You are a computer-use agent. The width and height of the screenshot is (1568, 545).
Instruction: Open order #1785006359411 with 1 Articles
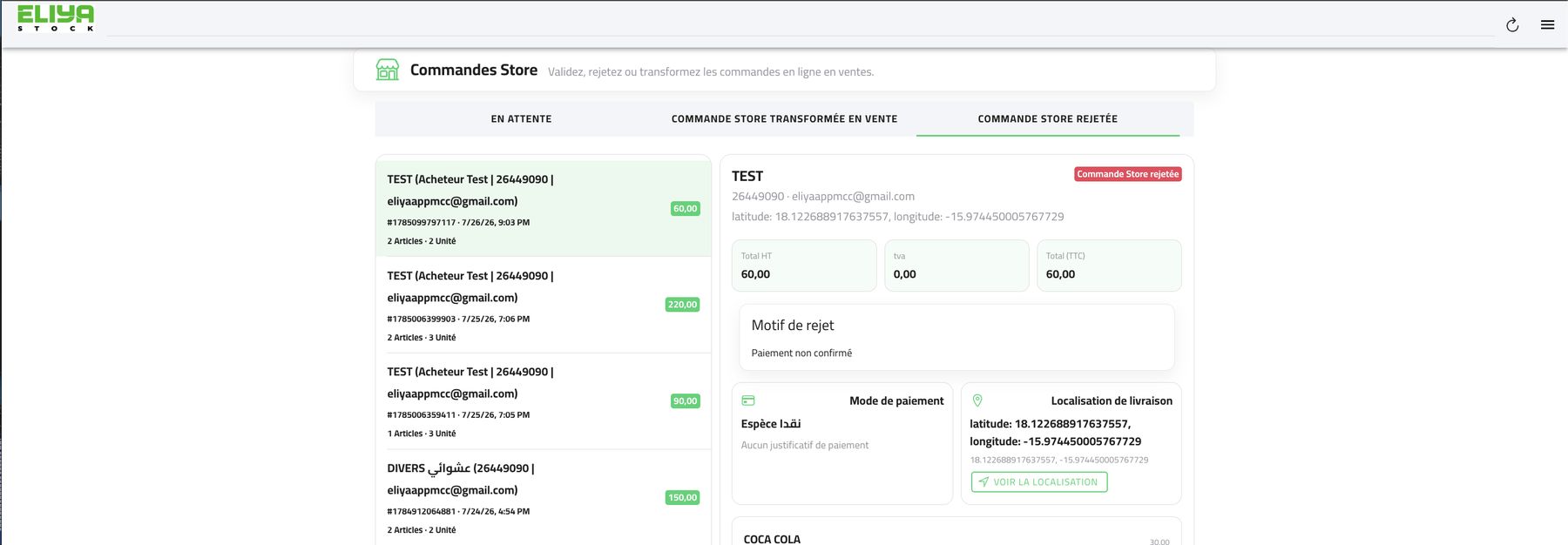pos(544,401)
